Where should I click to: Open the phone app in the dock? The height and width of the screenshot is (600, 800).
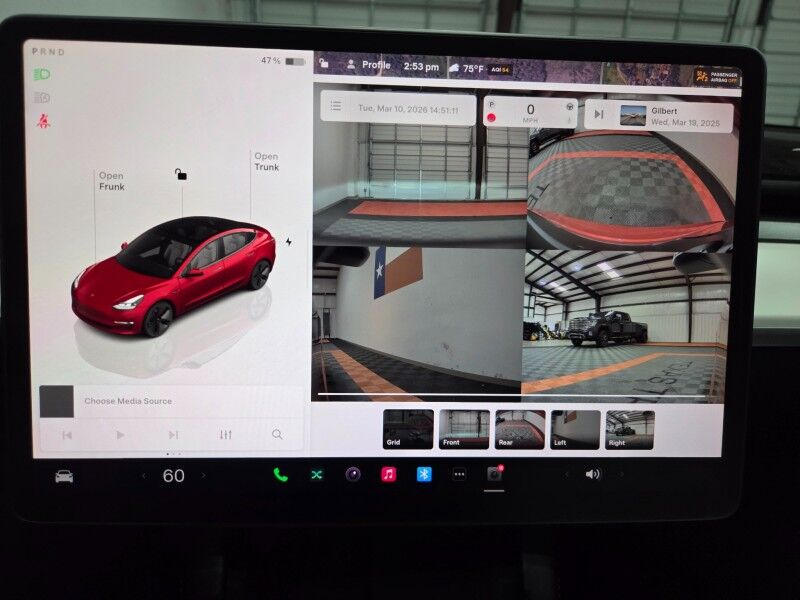[x=280, y=475]
